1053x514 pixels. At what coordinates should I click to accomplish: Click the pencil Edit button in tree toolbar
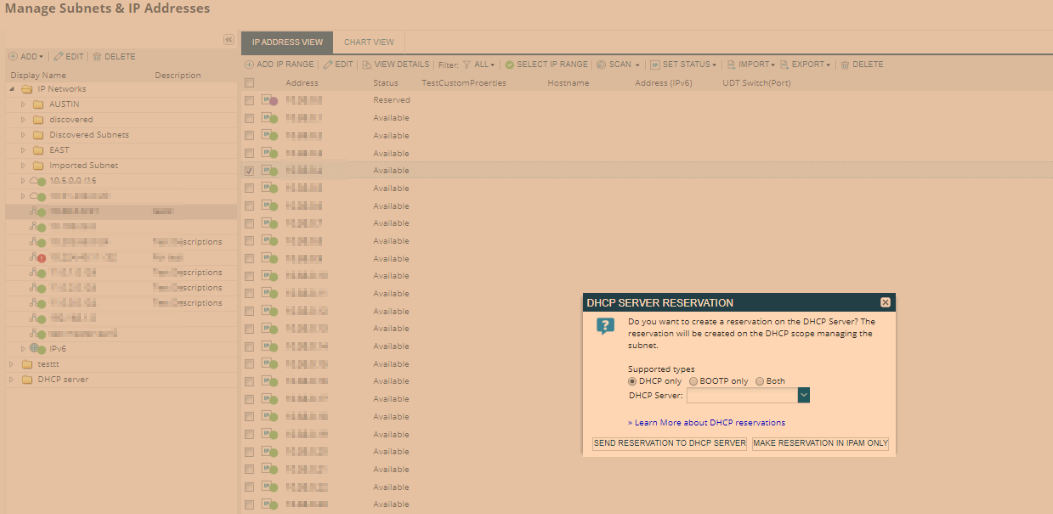tap(68, 57)
